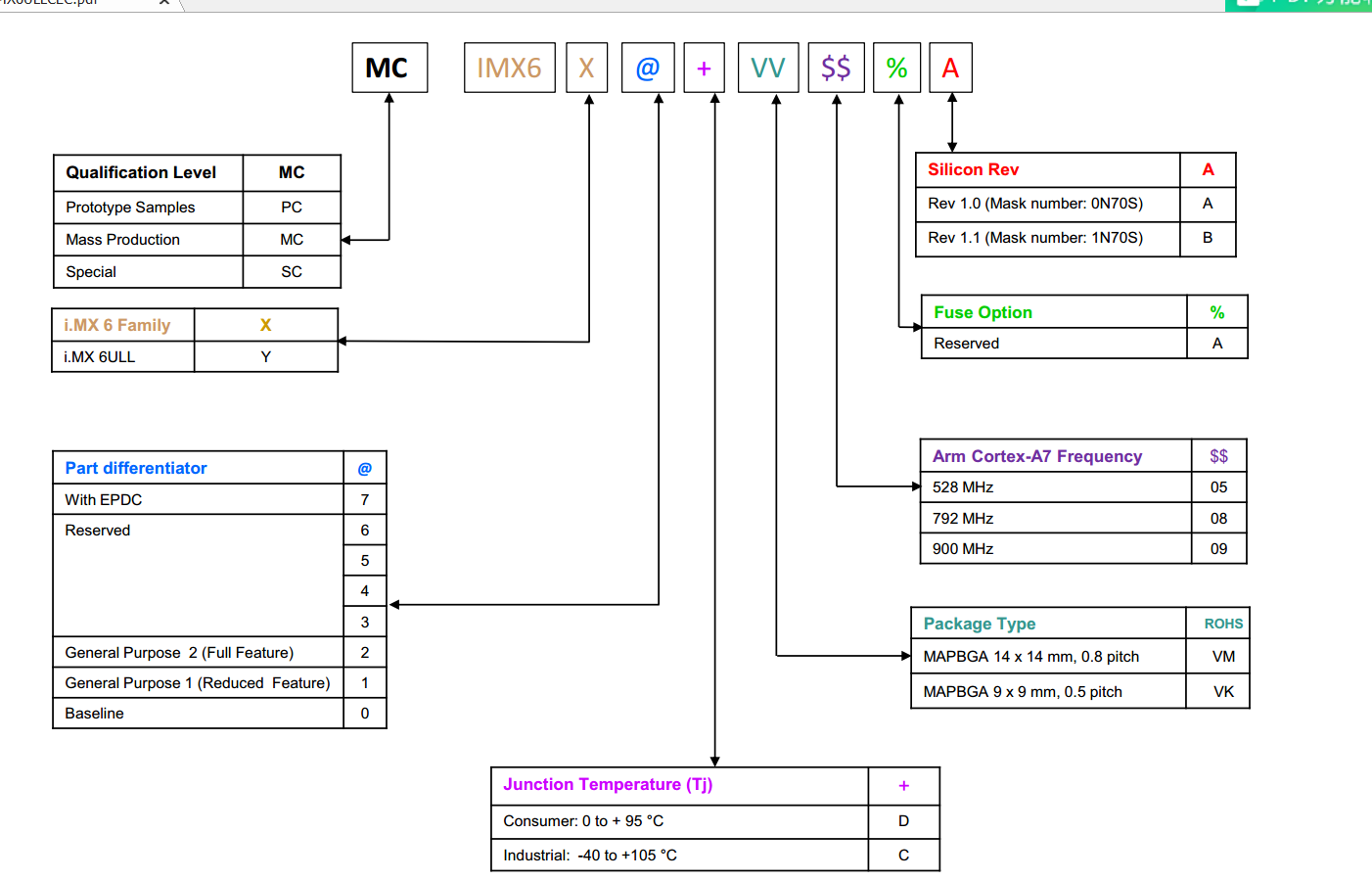
Task: Select the With EPDC row label
Action: click(x=104, y=499)
